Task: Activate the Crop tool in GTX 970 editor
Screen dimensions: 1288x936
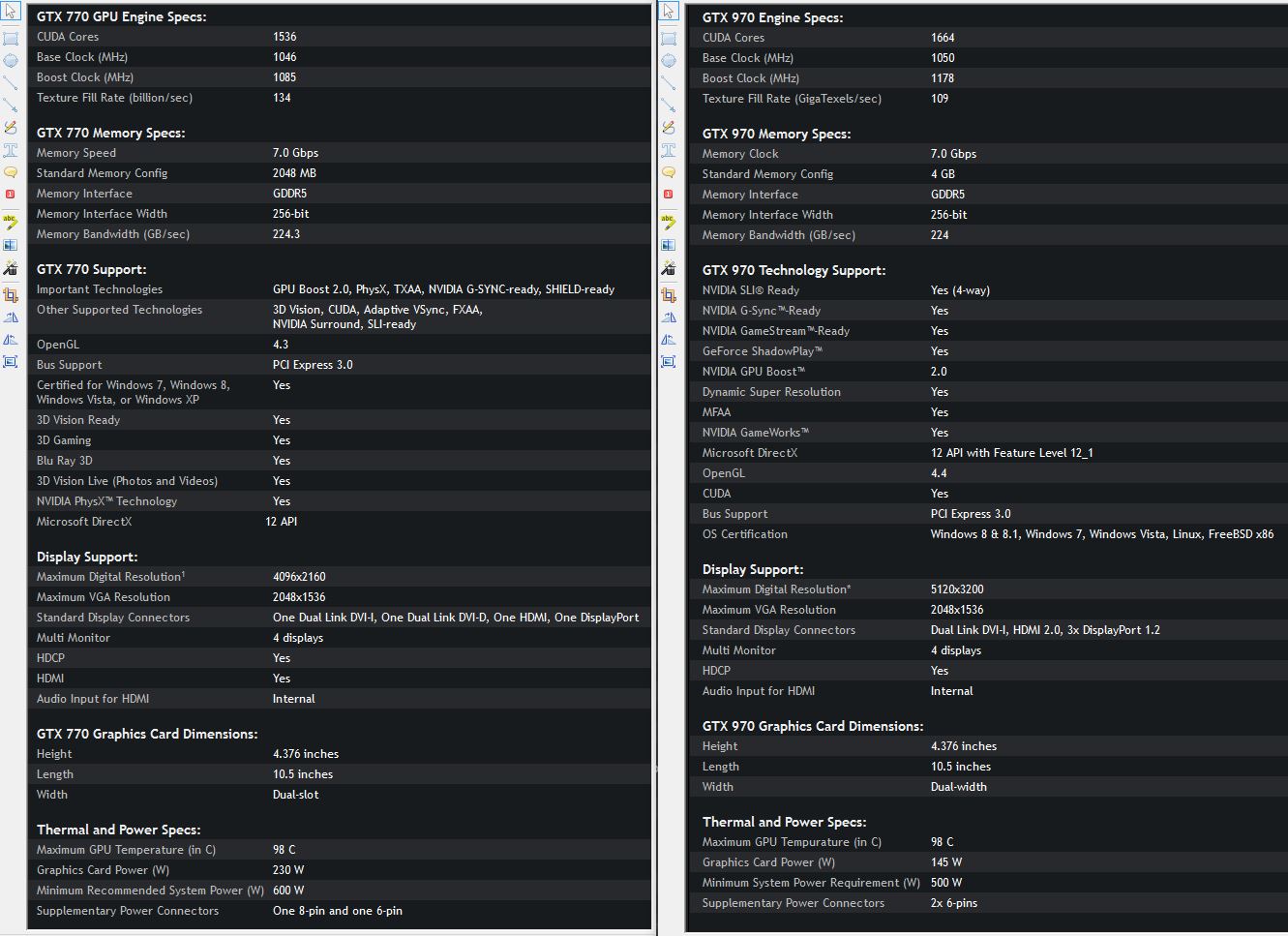Action: pos(669,294)
